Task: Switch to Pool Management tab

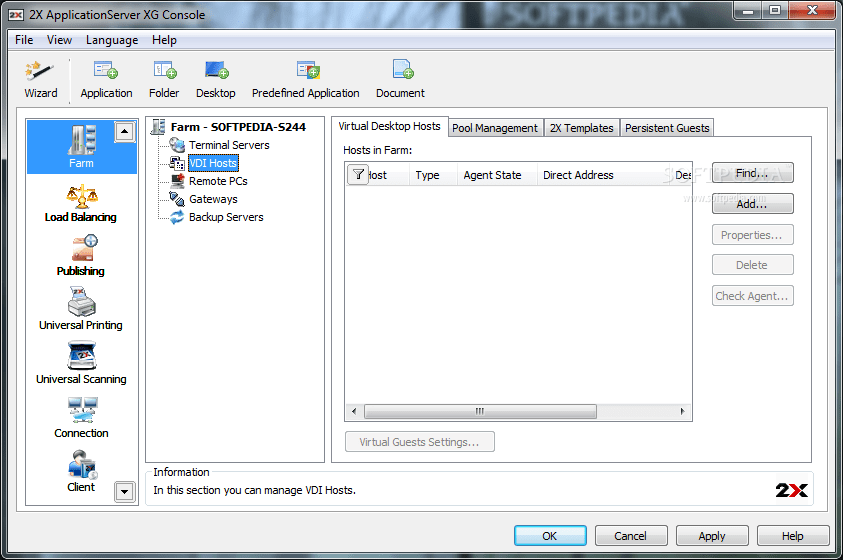Action: pos(495,128)
